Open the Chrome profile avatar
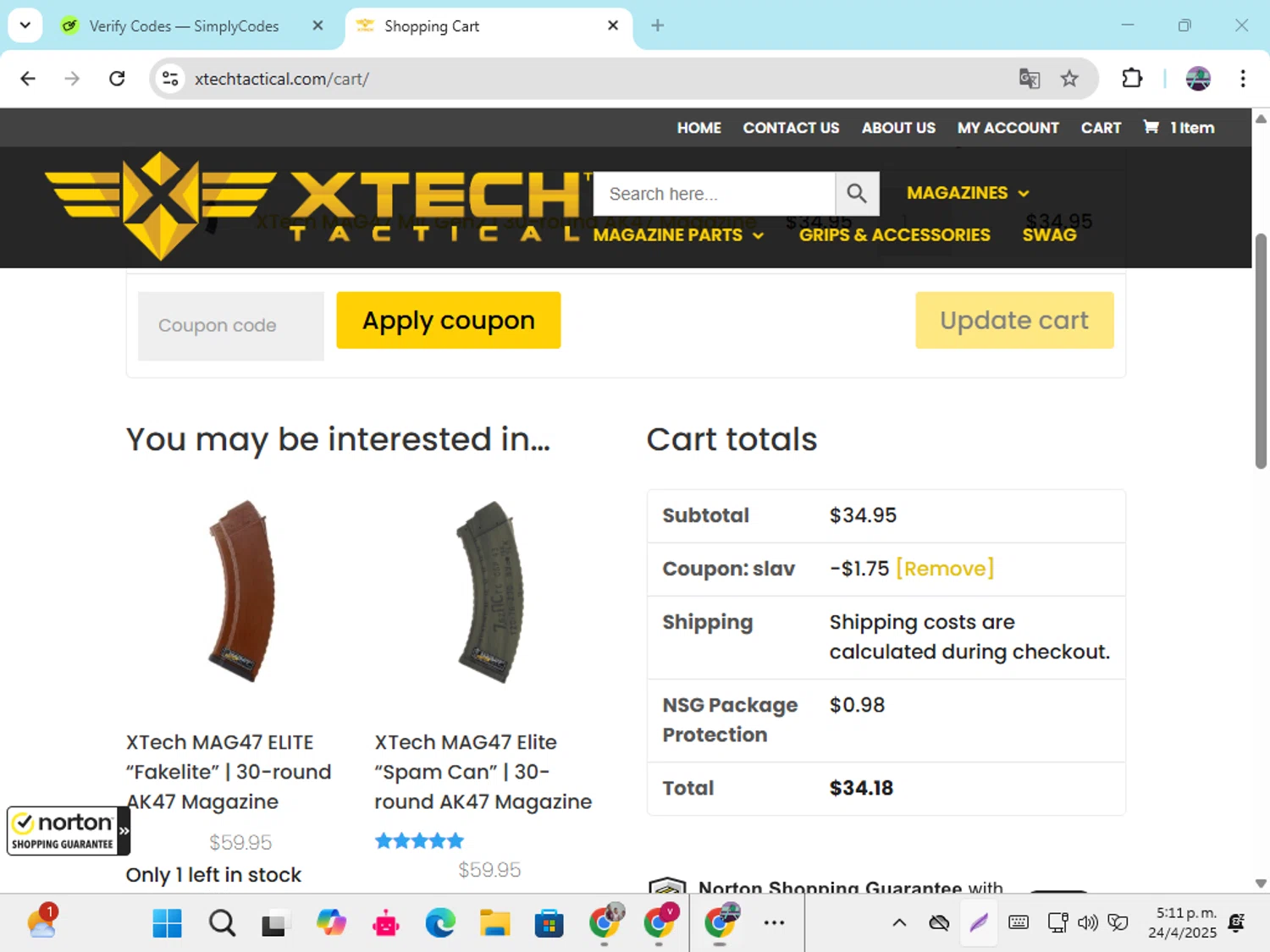The height and width of the screenshot is (952, 1270). pyautogui.click(x=1198, y=79)
